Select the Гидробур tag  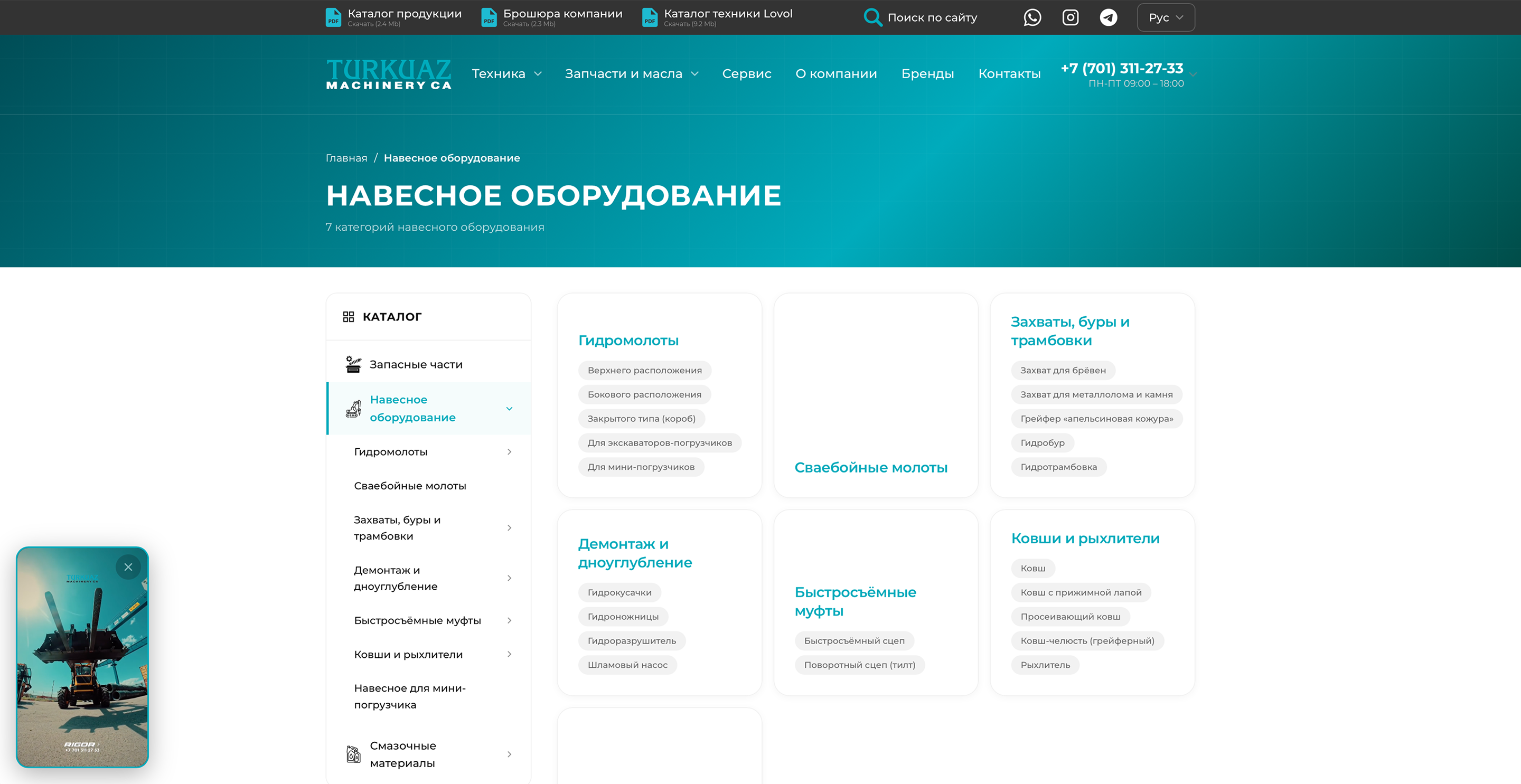pyautogui.click(x=1043, y=443)
